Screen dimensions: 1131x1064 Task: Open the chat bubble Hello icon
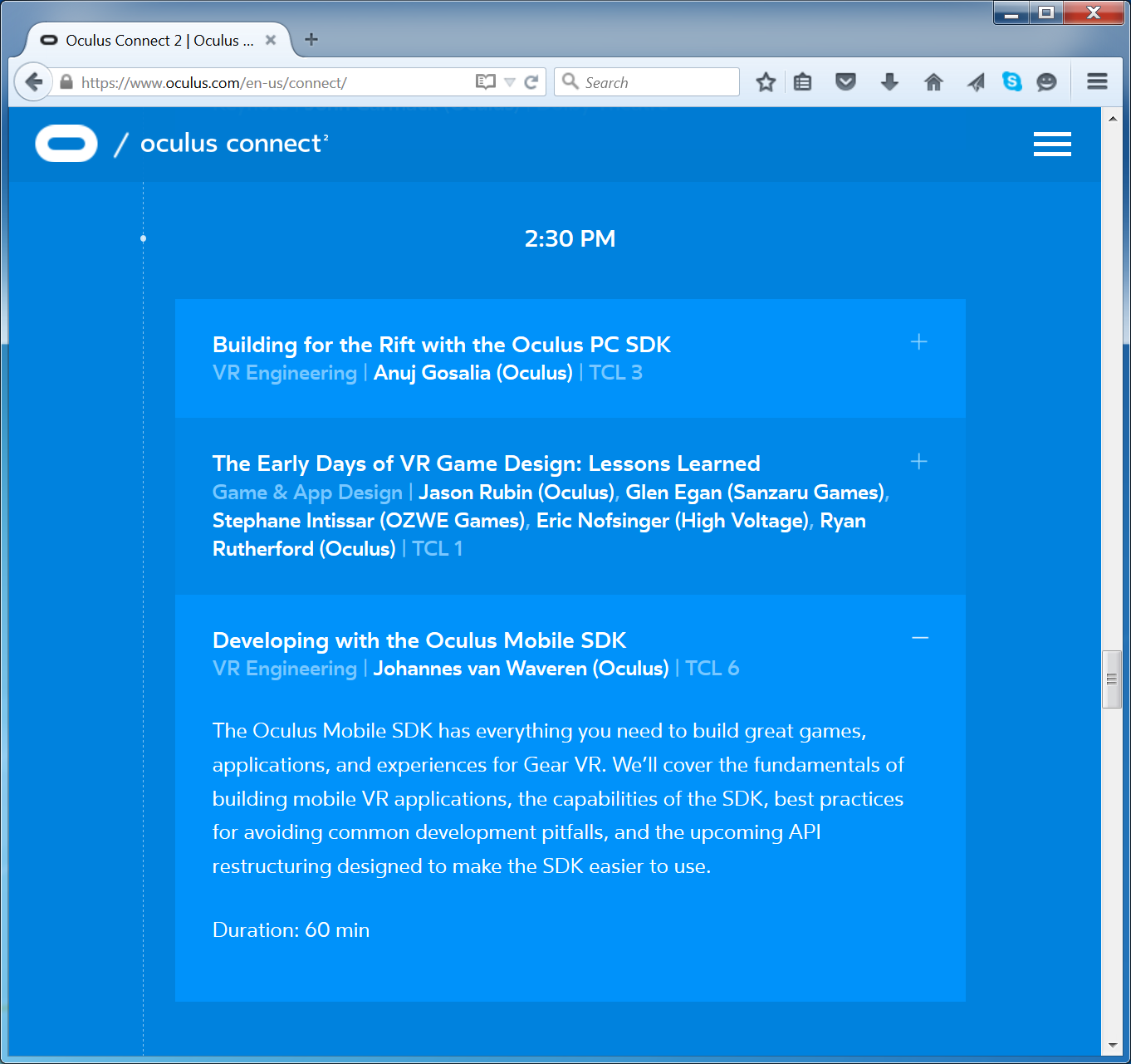1046,82
